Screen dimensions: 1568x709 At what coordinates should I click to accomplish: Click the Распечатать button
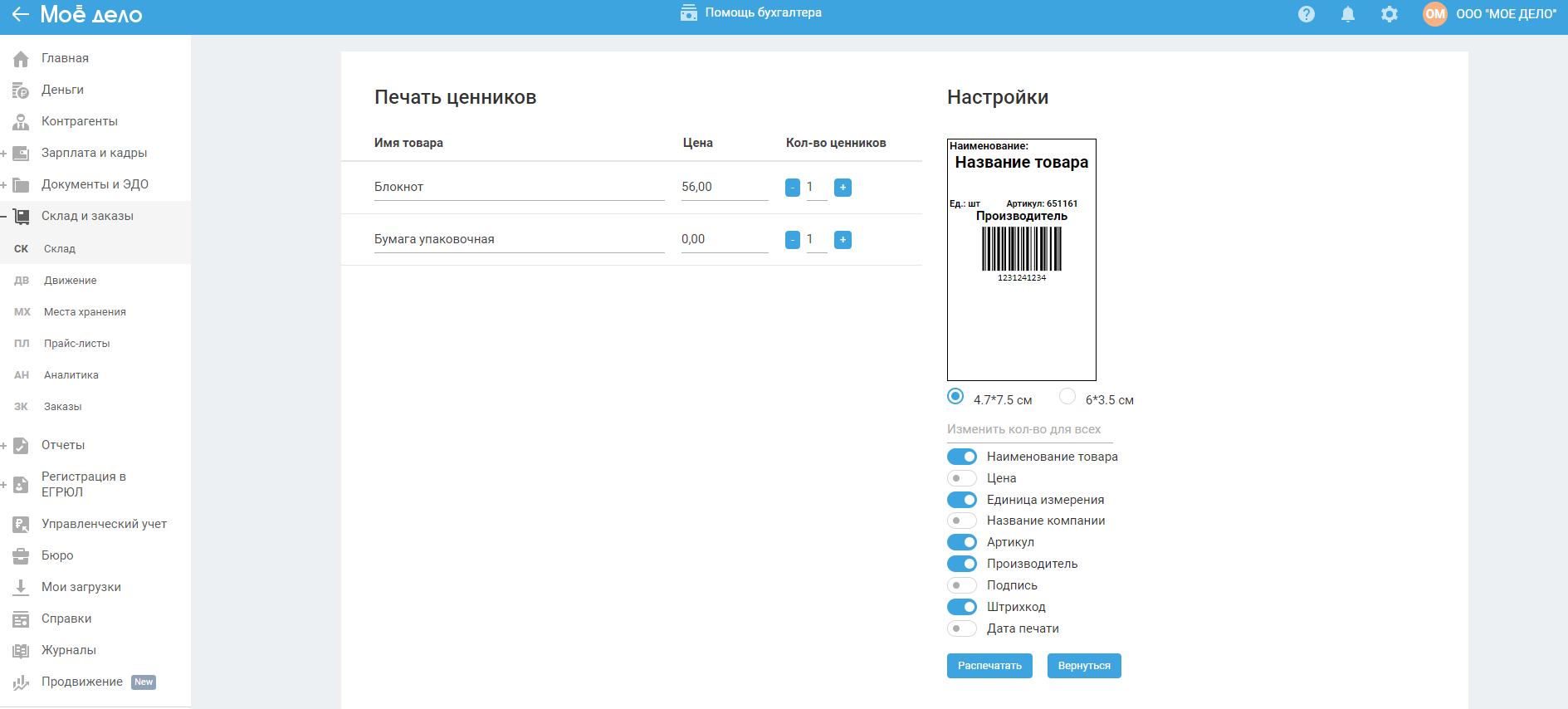tap(989, 666)
